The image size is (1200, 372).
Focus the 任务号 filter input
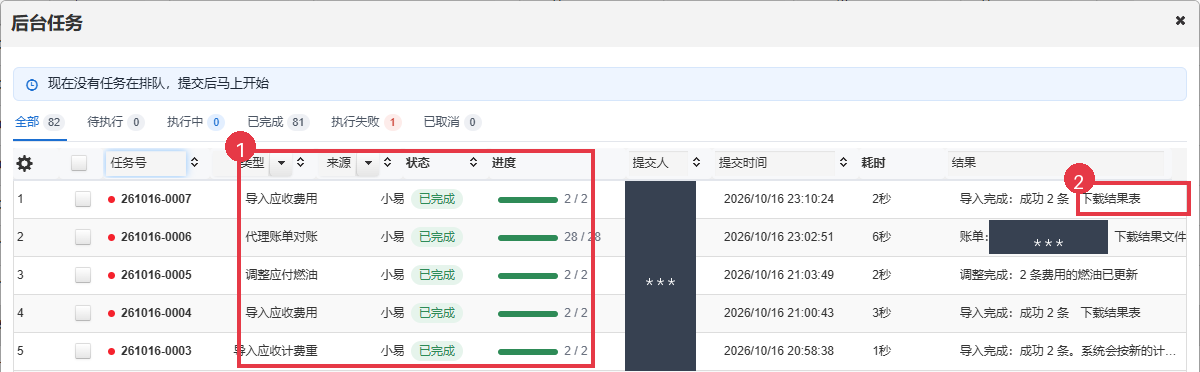coord(146,162)
